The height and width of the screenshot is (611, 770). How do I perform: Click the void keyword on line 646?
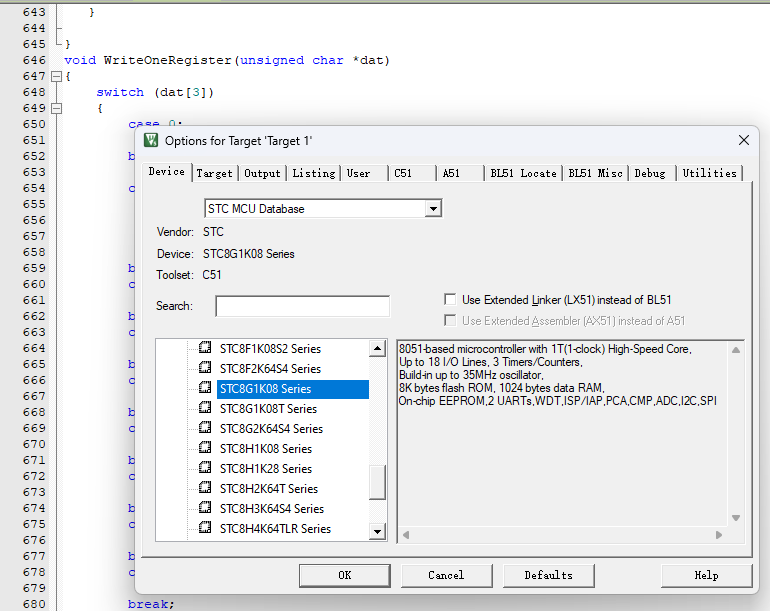click(x=80, y=60)
